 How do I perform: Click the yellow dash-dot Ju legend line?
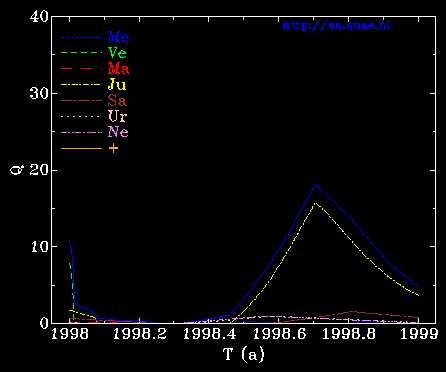[x=81, y=85]
